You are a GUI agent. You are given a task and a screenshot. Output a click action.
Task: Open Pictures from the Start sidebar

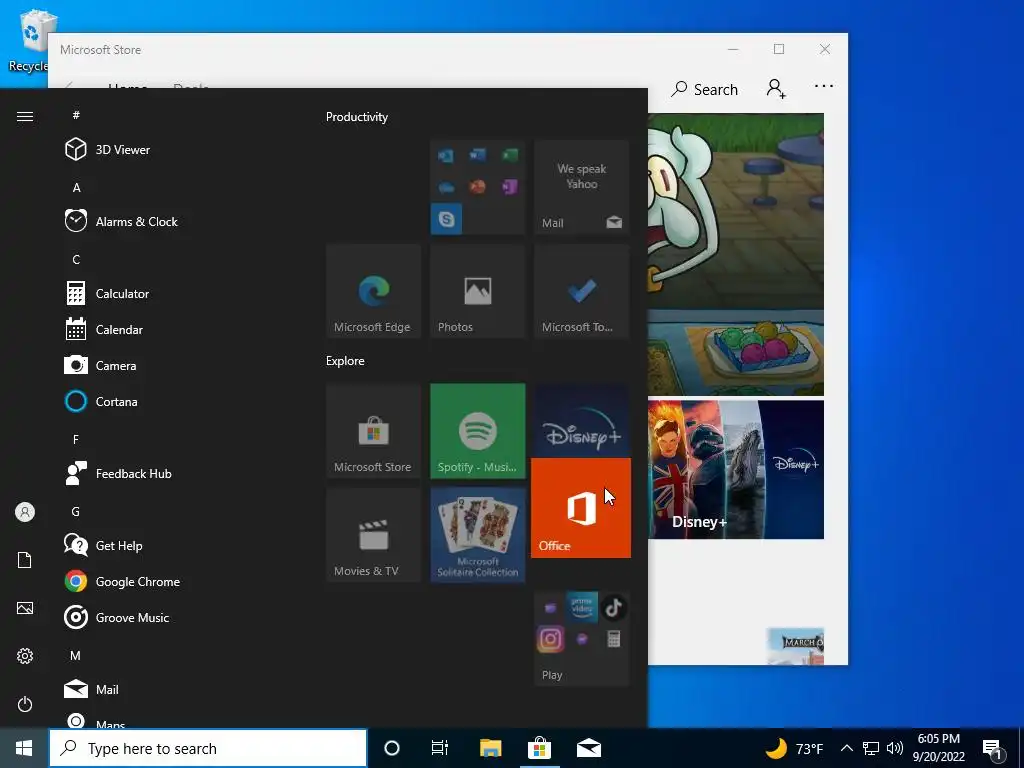(25, 608)
